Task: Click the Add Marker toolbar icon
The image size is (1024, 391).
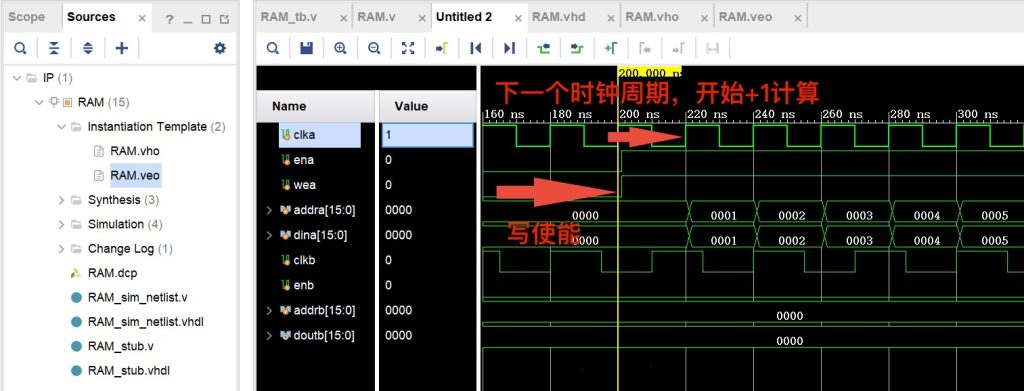Action: [611, 48]
